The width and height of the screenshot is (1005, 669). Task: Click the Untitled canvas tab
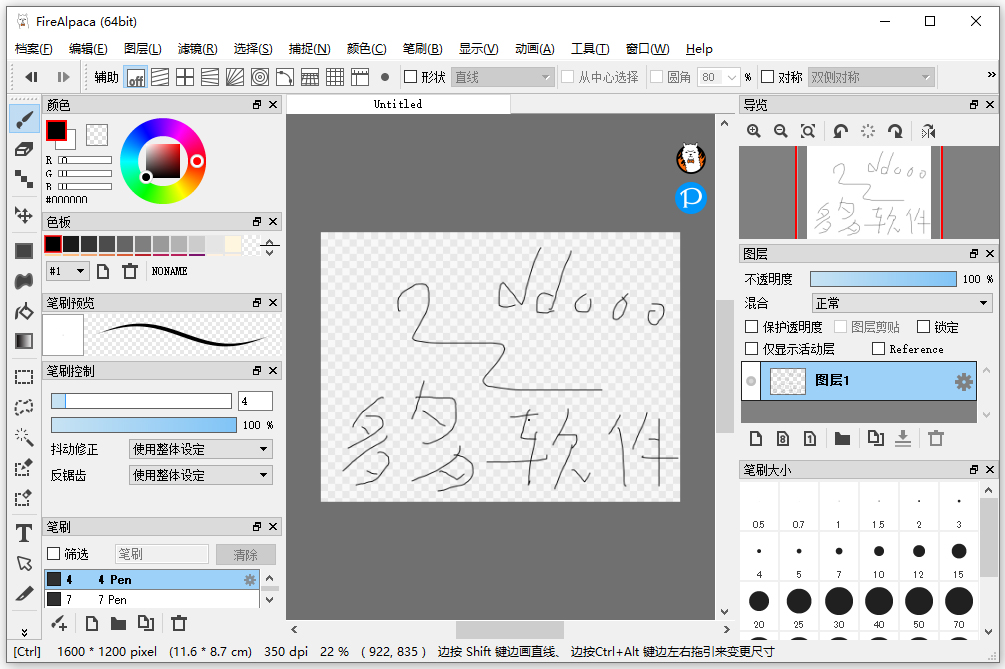pyautogui.click(x=397, y=104)
